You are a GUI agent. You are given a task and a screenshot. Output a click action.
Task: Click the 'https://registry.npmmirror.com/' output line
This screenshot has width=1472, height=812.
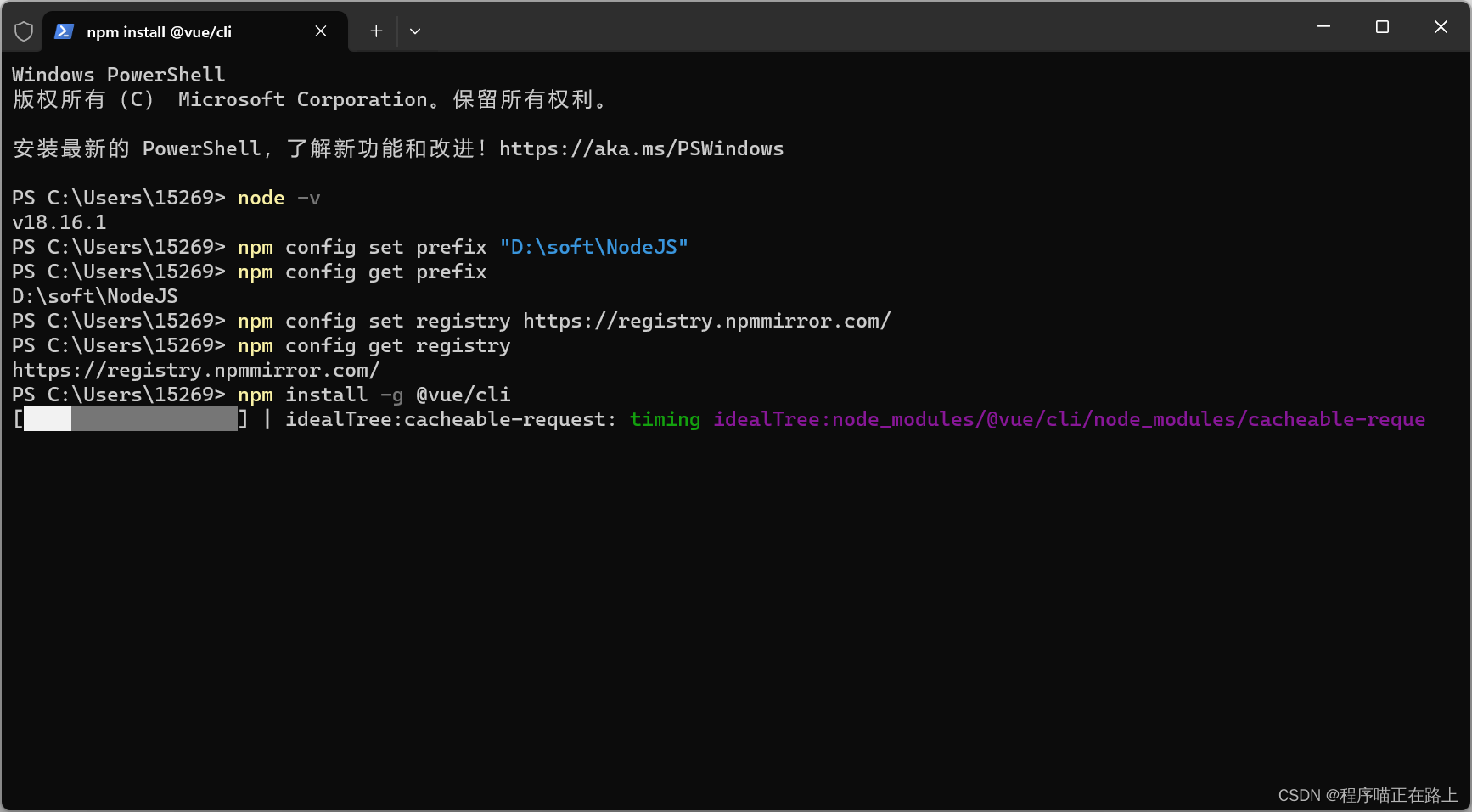coord(196,370)
